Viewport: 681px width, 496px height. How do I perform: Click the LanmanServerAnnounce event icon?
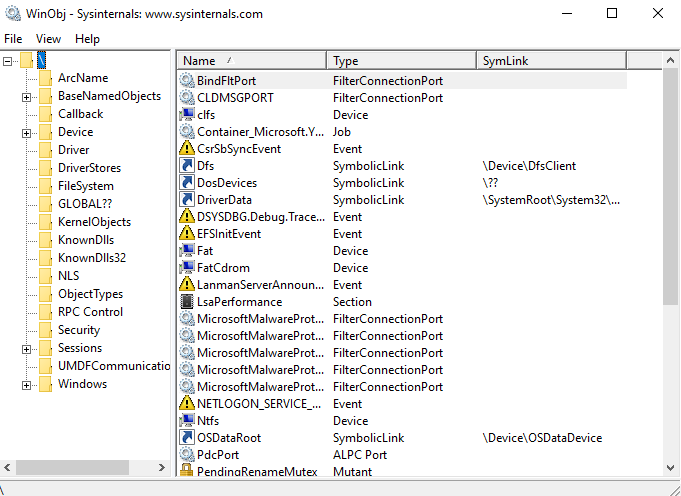click(x=187, y=284)
